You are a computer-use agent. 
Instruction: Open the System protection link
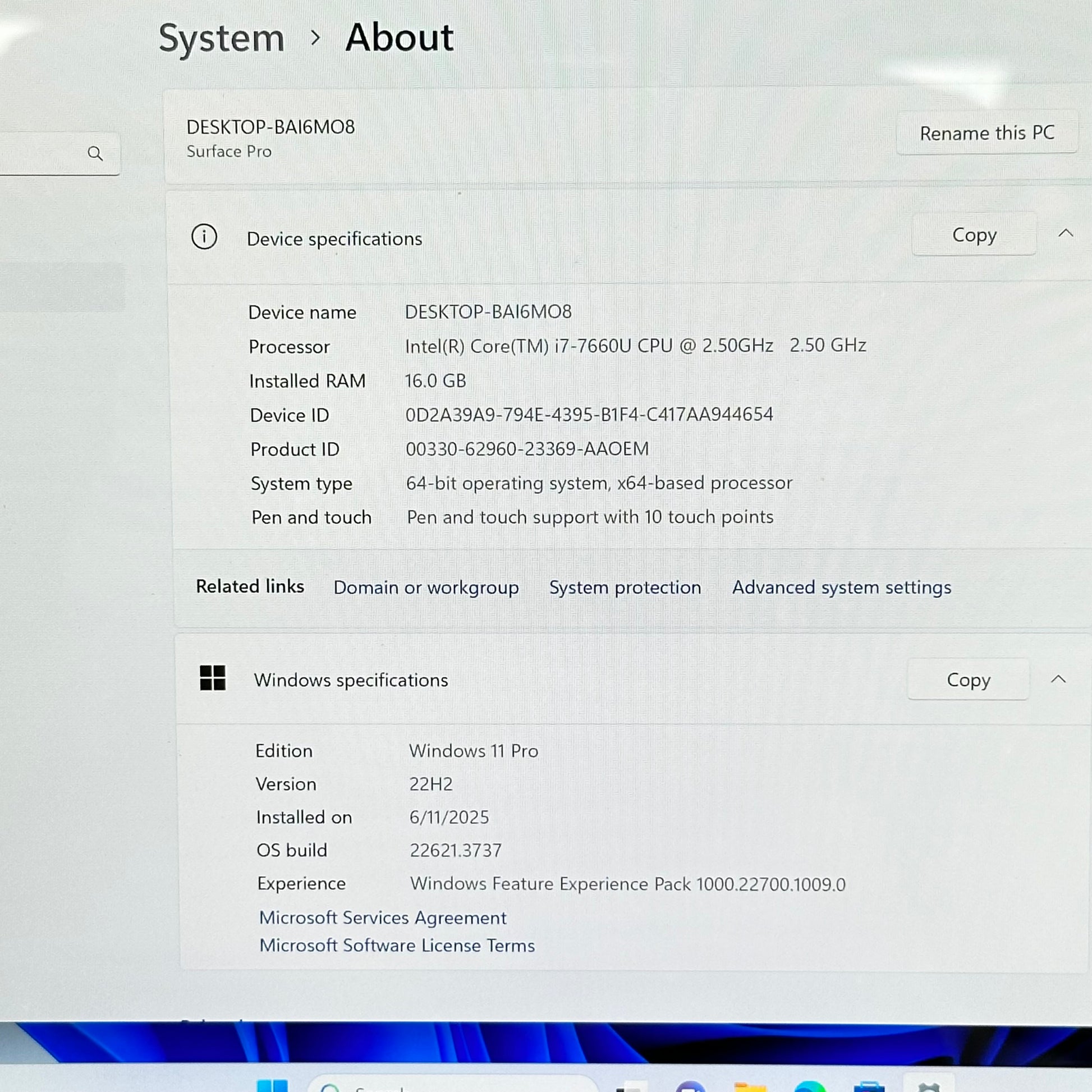pyautogui.click(x=625, y=588)
